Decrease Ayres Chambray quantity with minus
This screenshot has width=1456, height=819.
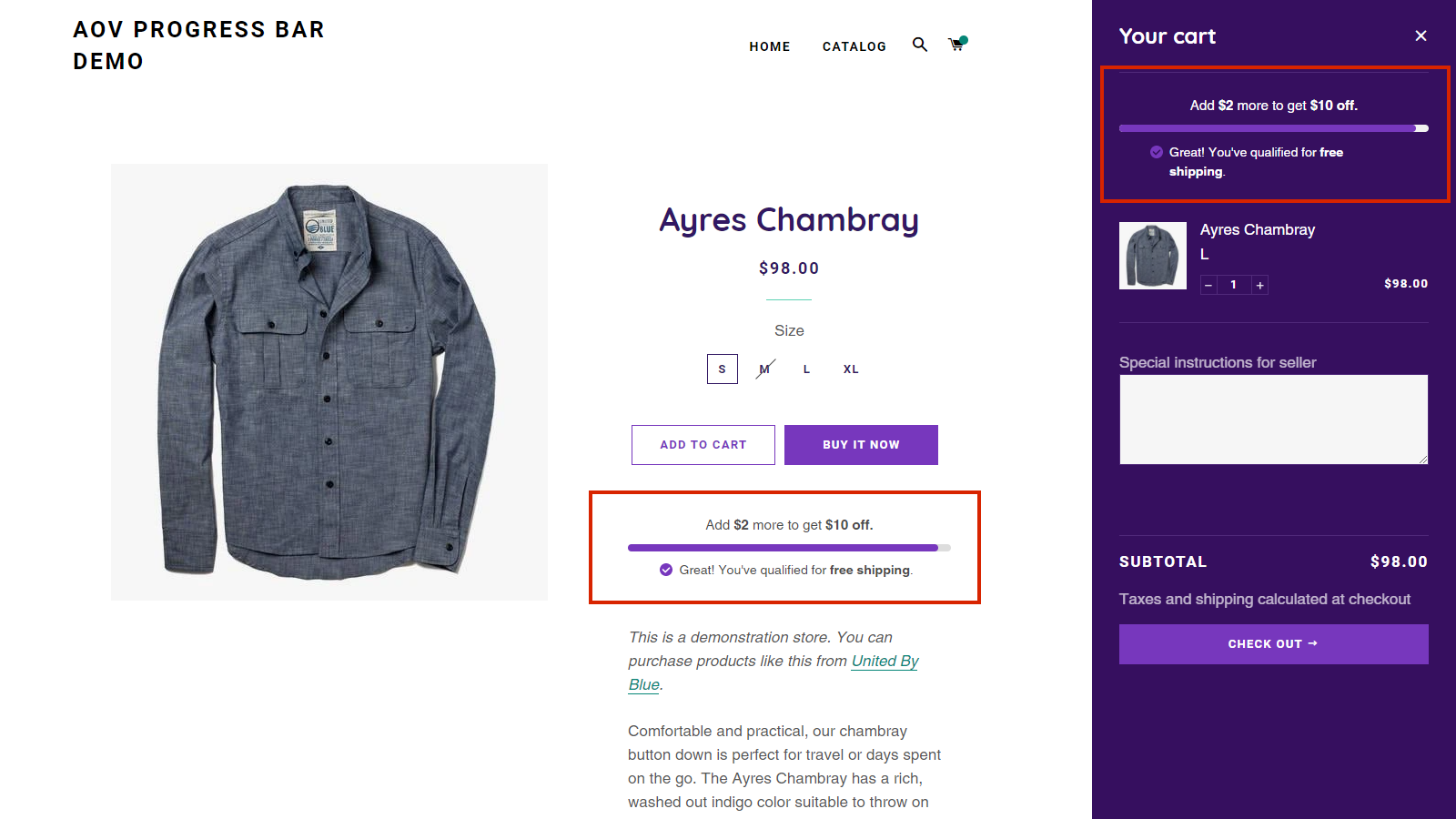pyautogui.click(x=1208, y=286)
